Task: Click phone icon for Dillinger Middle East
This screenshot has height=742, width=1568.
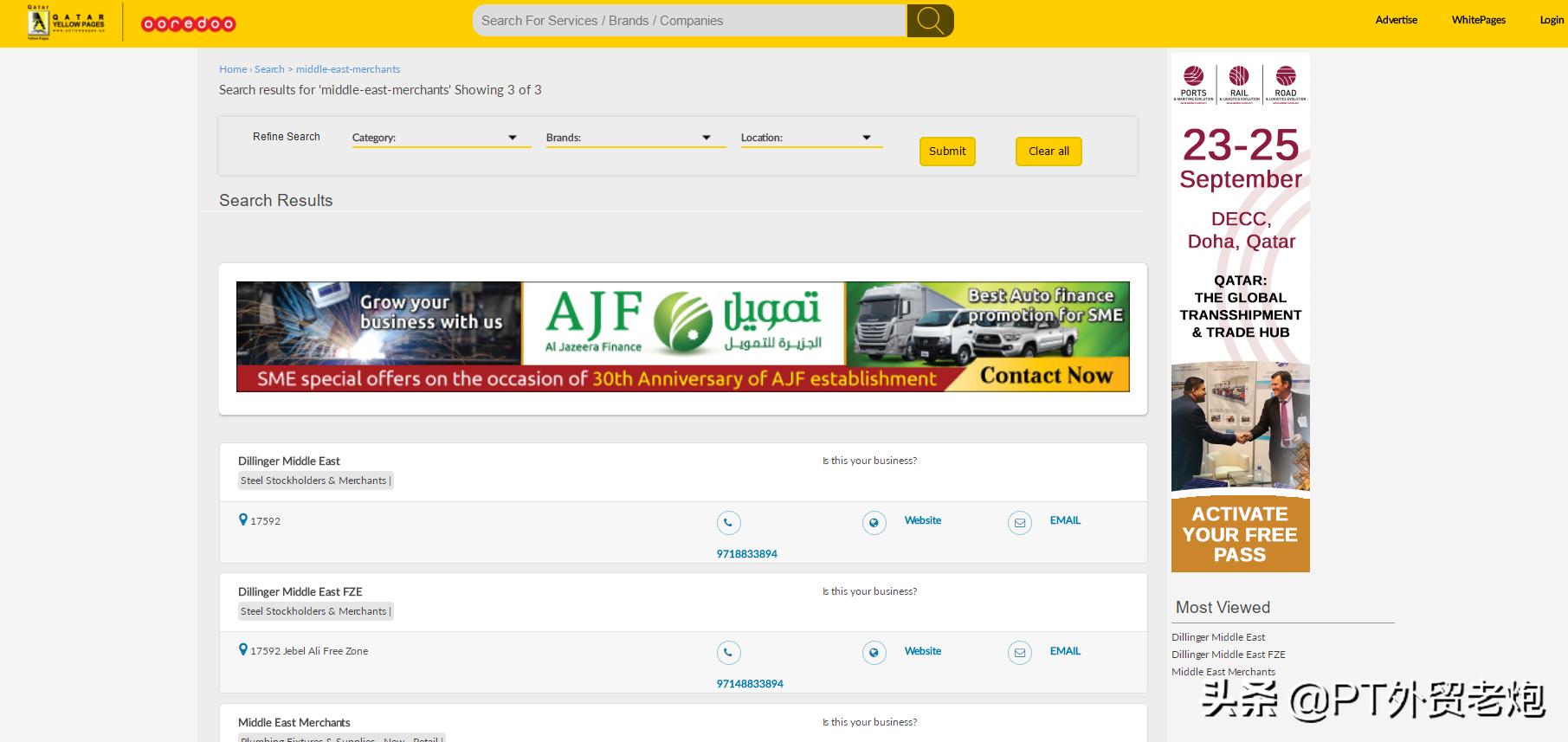Action: coord(728,523)
